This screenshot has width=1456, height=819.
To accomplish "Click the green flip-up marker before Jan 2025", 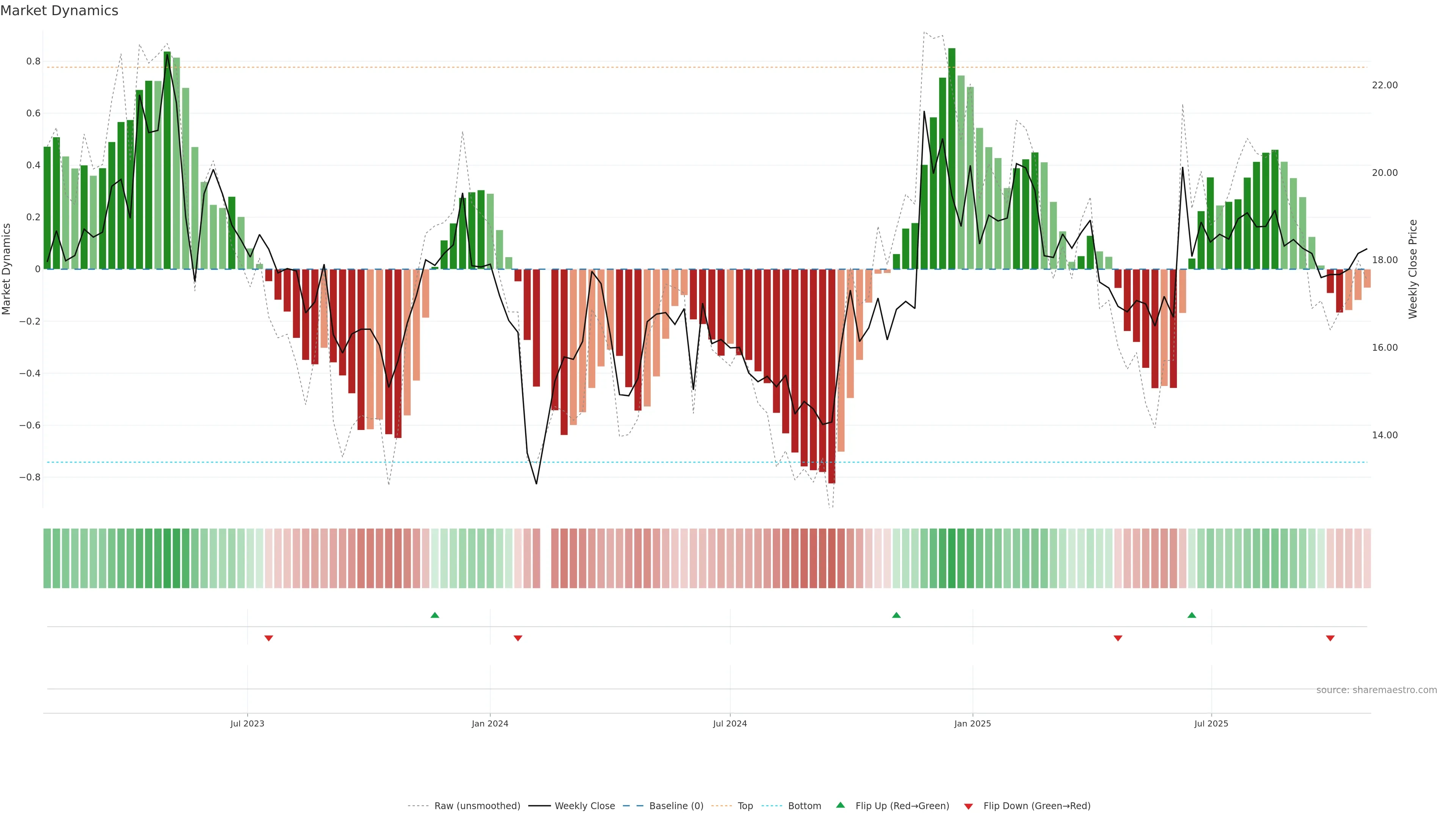I will 896,615.
